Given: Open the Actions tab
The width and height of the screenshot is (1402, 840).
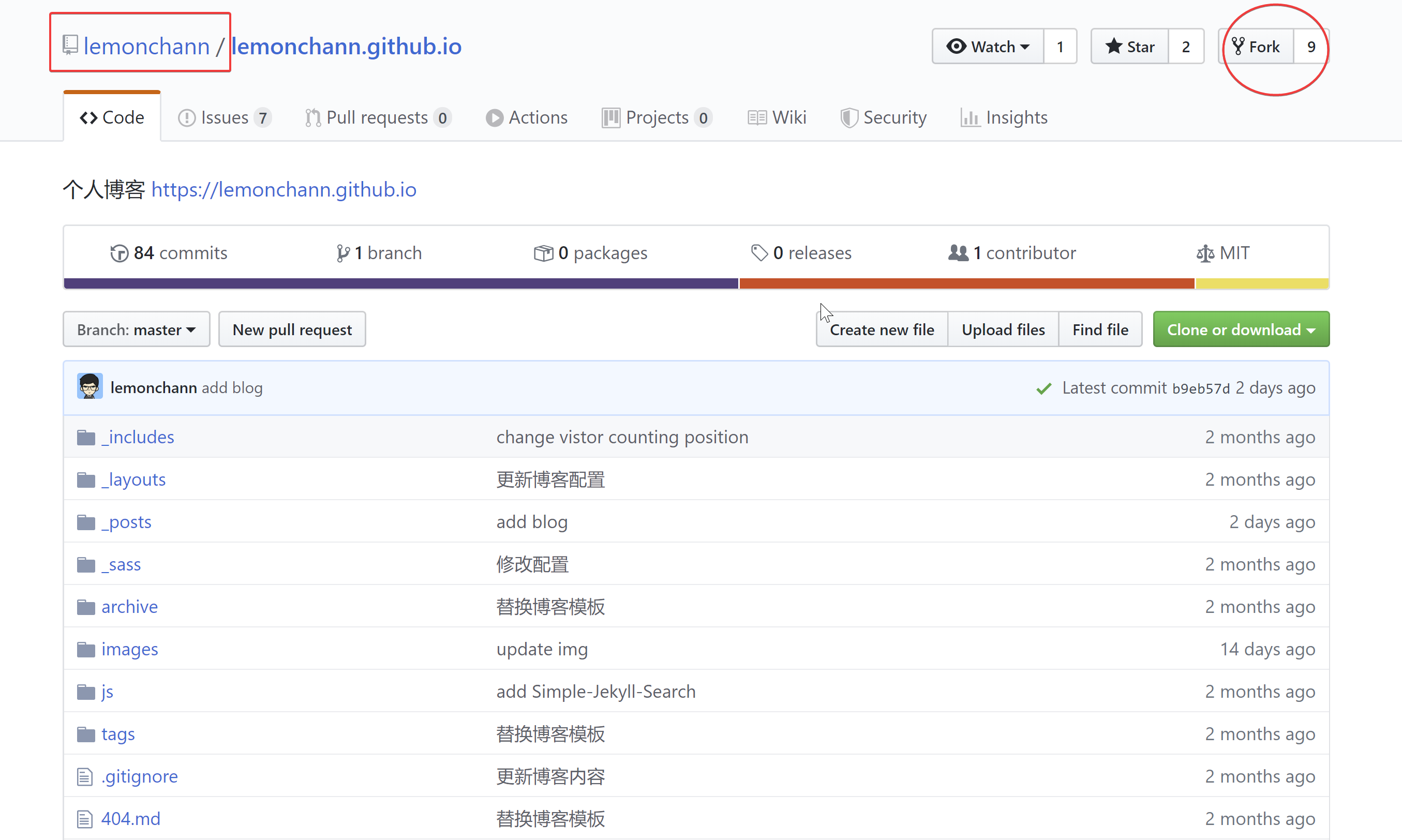Looking at the screenshot, I should point(526,117).
